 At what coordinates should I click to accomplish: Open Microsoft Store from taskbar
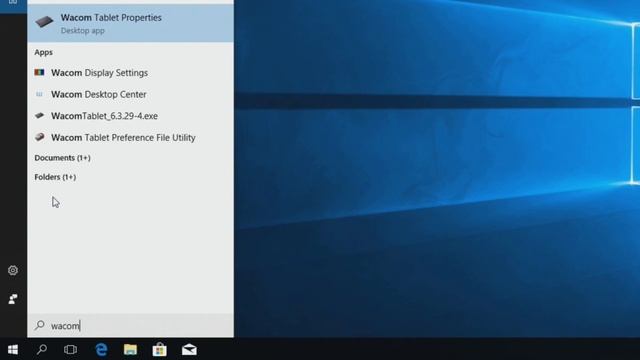pos(160,349)
